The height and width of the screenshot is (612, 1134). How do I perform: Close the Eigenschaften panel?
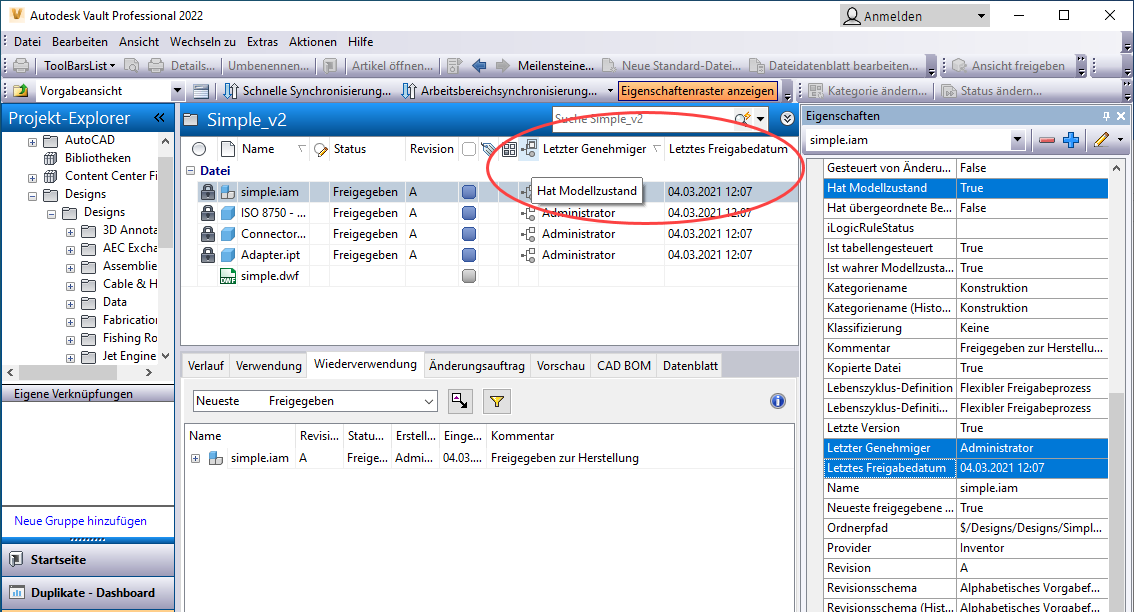1121,116
